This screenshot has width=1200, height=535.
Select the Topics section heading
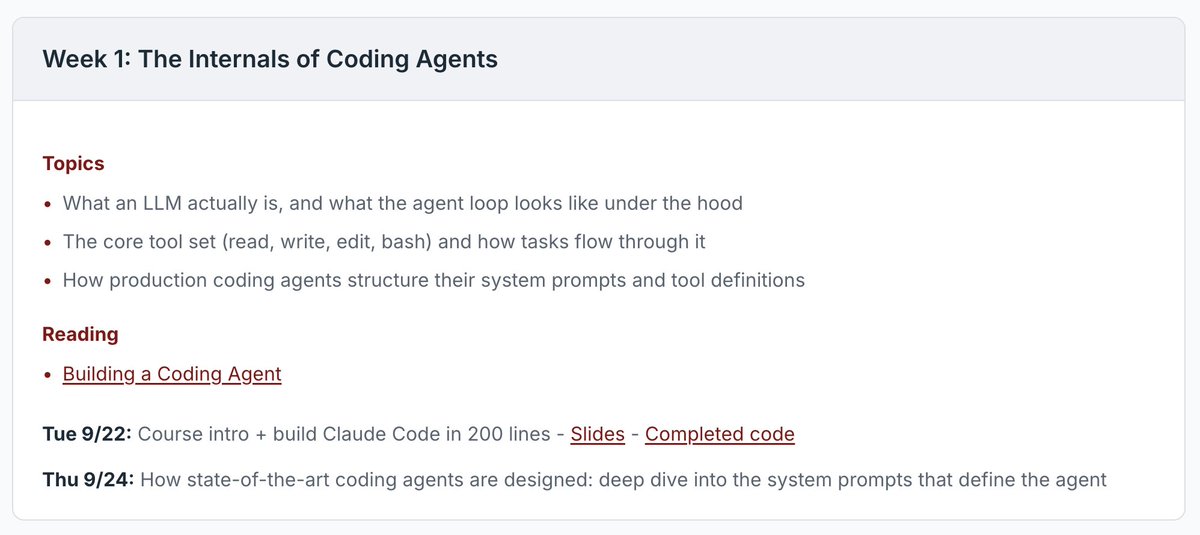(x=73, y=163)
